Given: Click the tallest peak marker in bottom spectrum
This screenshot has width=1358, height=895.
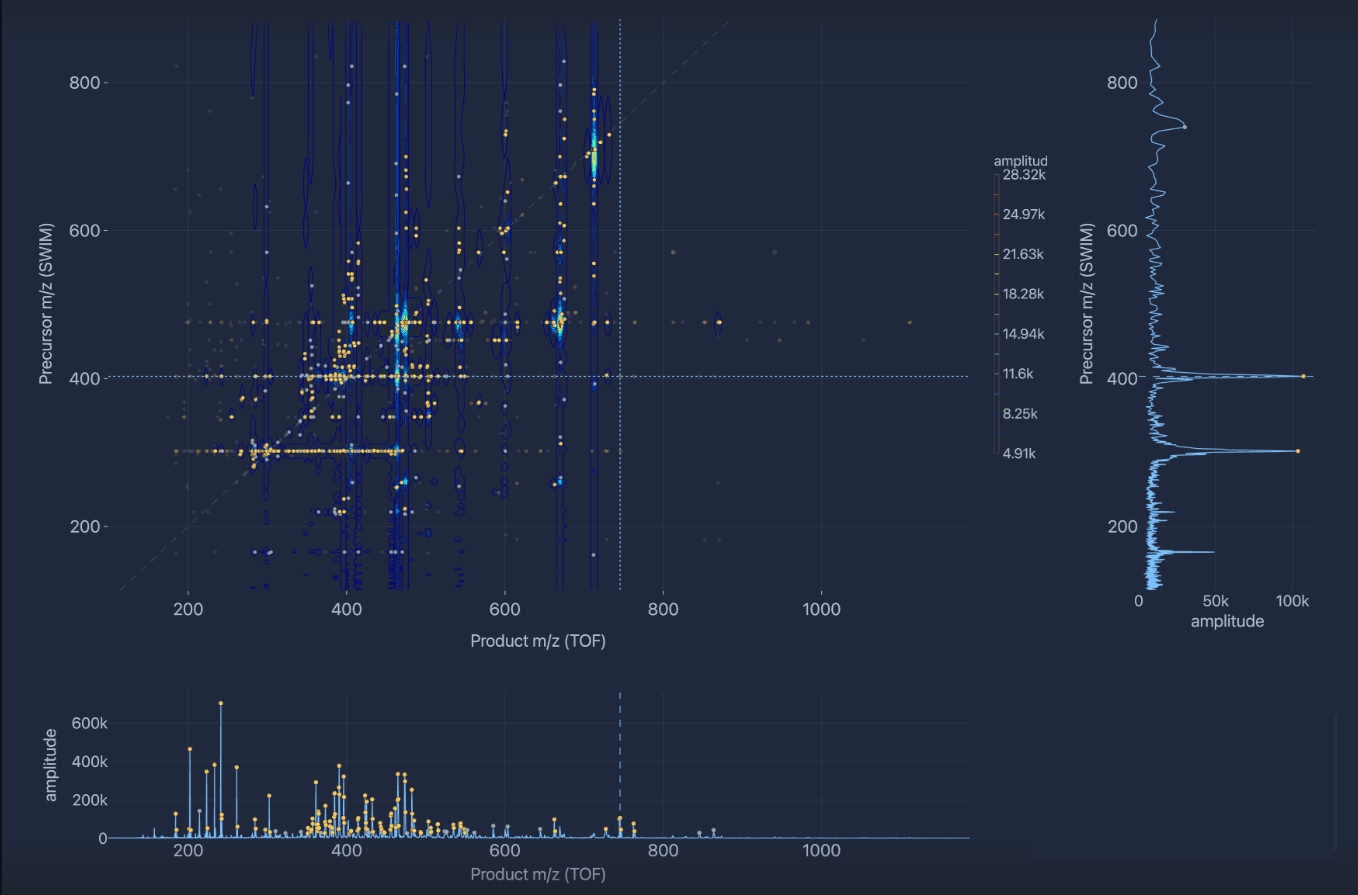Looking at the screenshot, I should click(x=221, y=703).
